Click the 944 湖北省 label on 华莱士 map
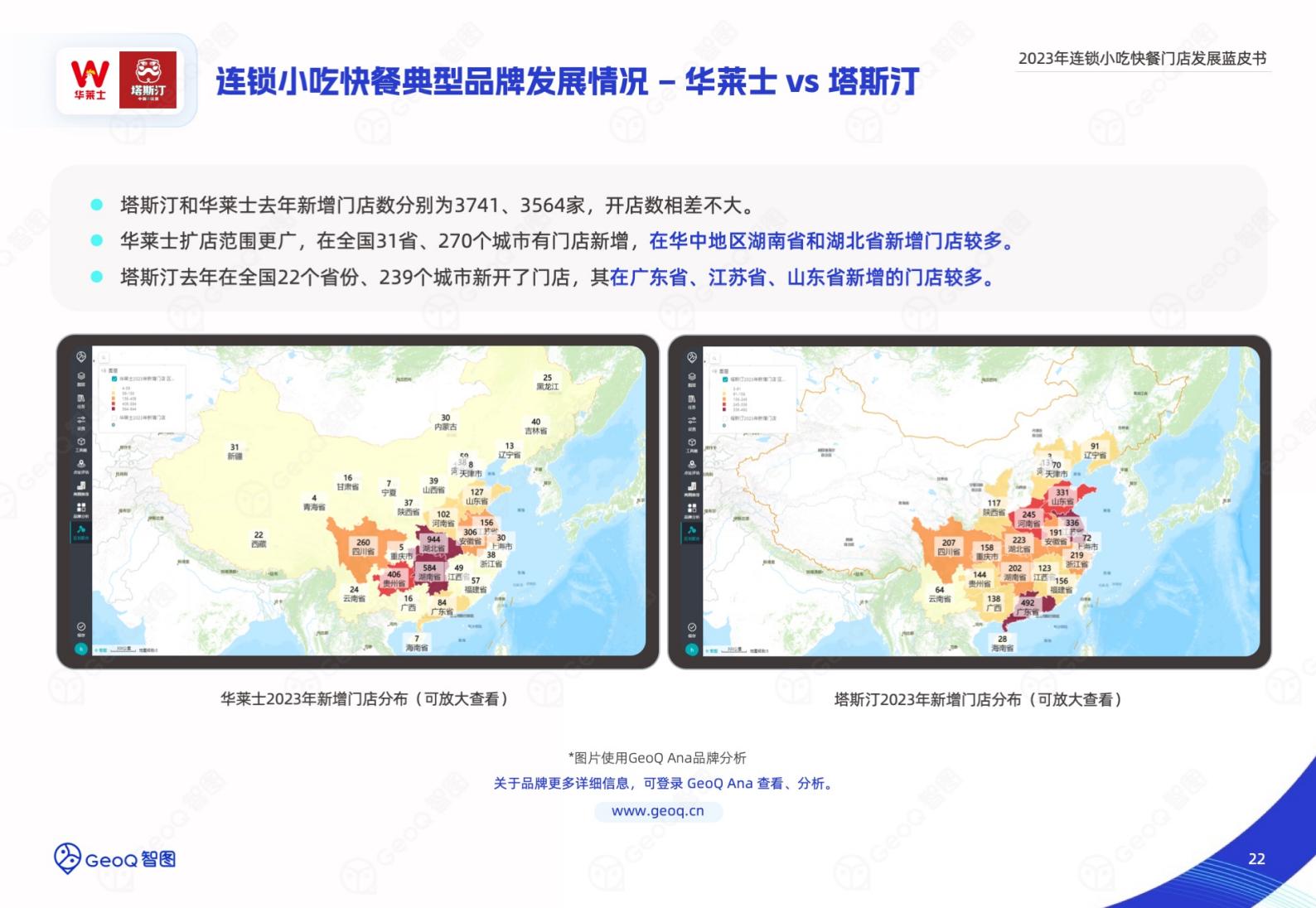The image size is (1316, 908). coord(433,543)
